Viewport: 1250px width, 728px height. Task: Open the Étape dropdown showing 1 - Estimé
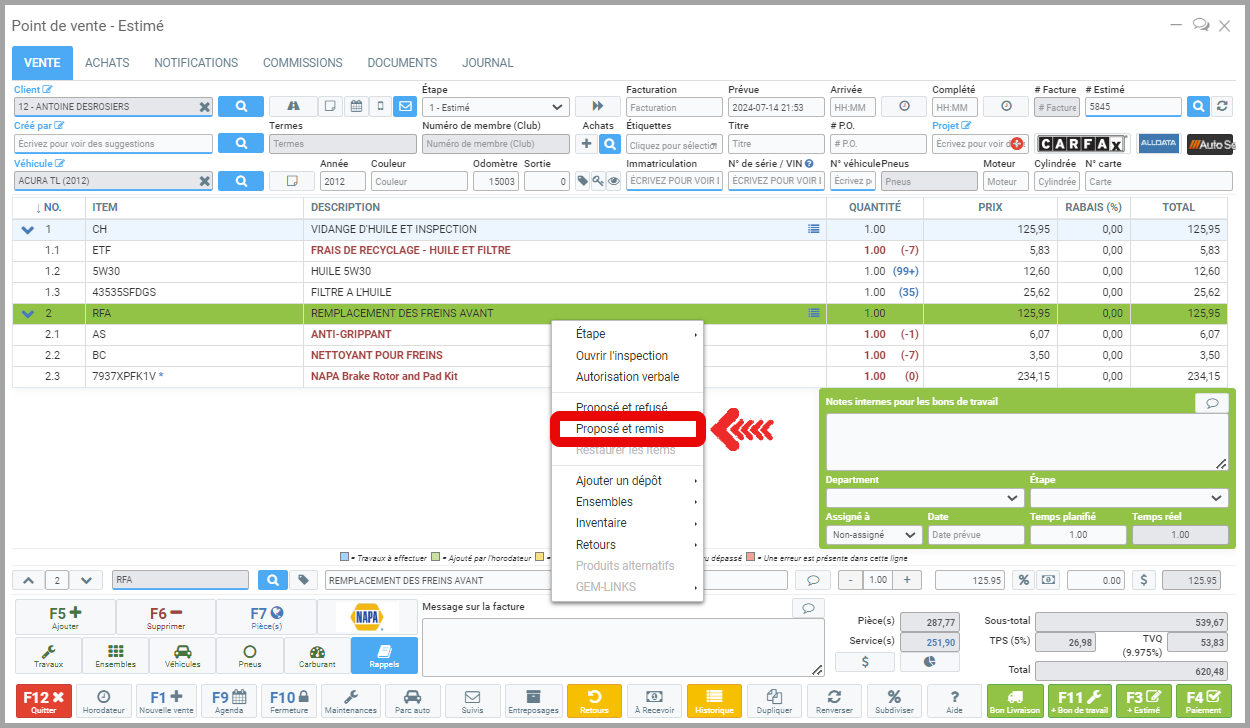(495, 107)
